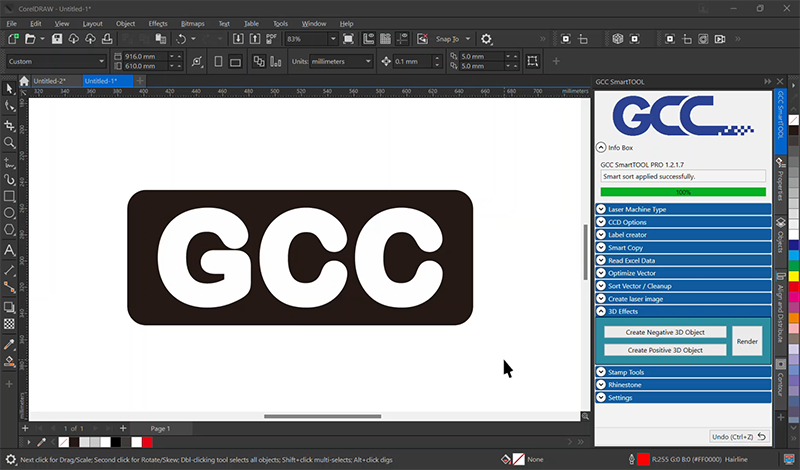Screen dimensions: 800x470
Task: Expand the Laser Machine Type section
Action: tap(602, 210)
